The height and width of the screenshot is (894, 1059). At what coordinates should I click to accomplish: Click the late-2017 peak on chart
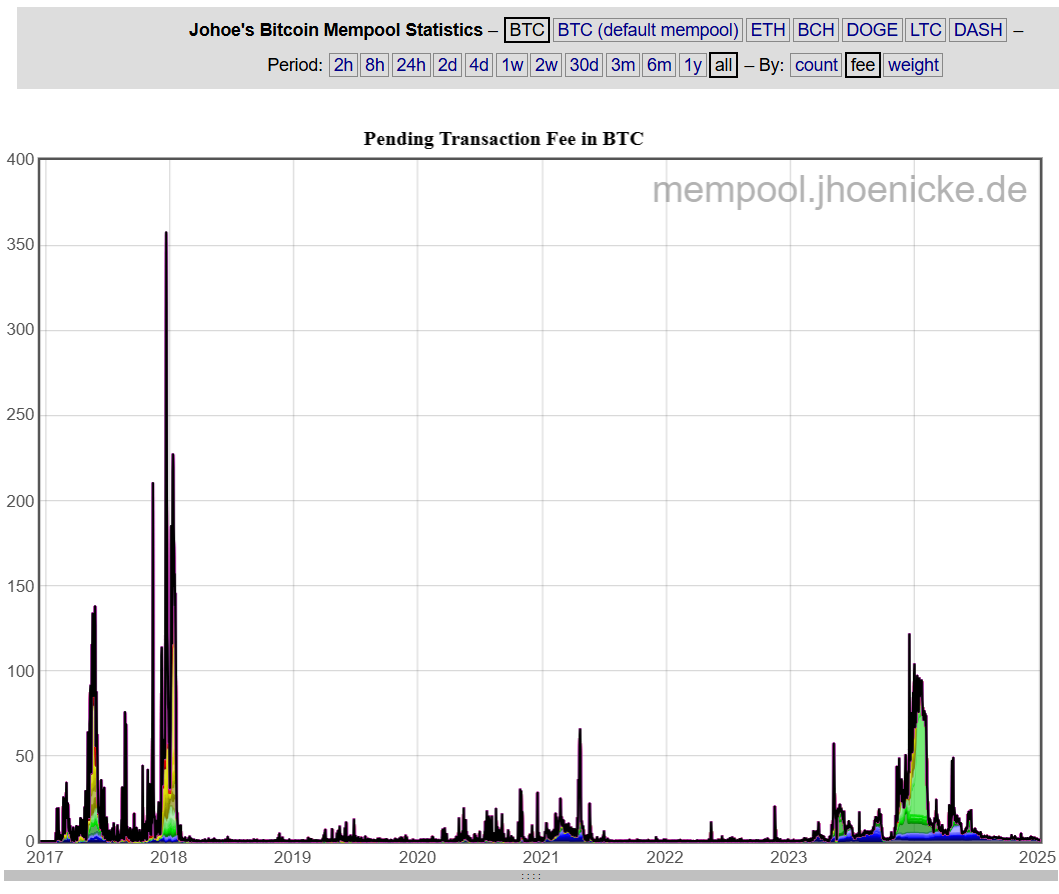pos(166,235)
